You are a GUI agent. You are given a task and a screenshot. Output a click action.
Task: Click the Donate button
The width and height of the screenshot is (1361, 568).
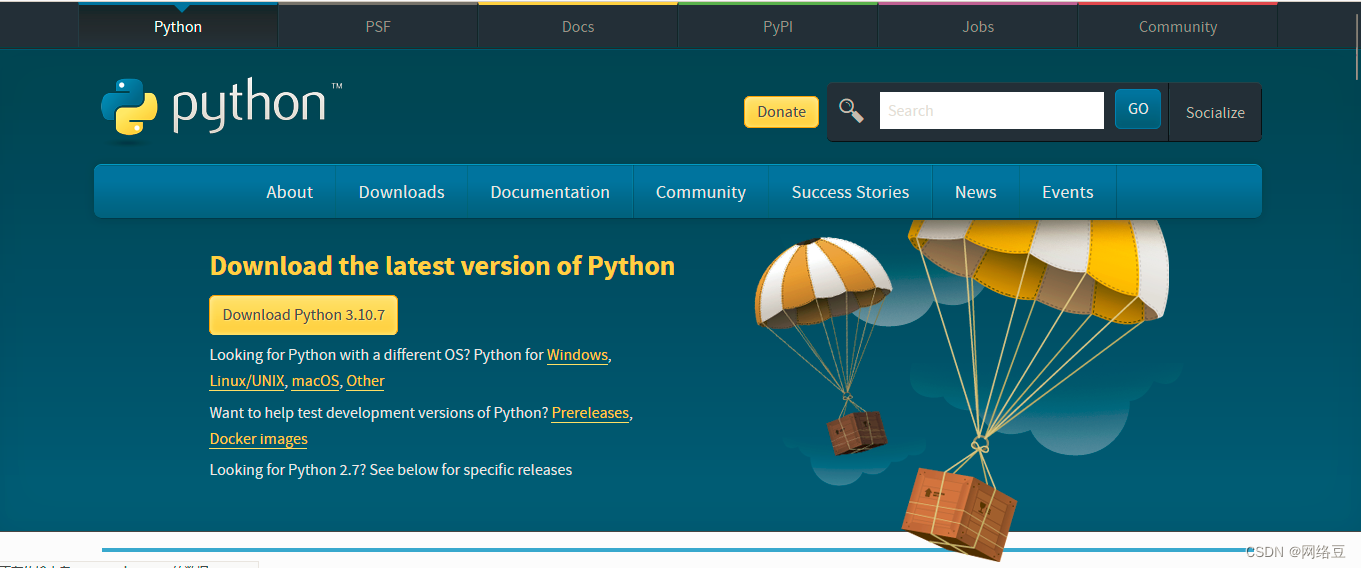(781, 112)
